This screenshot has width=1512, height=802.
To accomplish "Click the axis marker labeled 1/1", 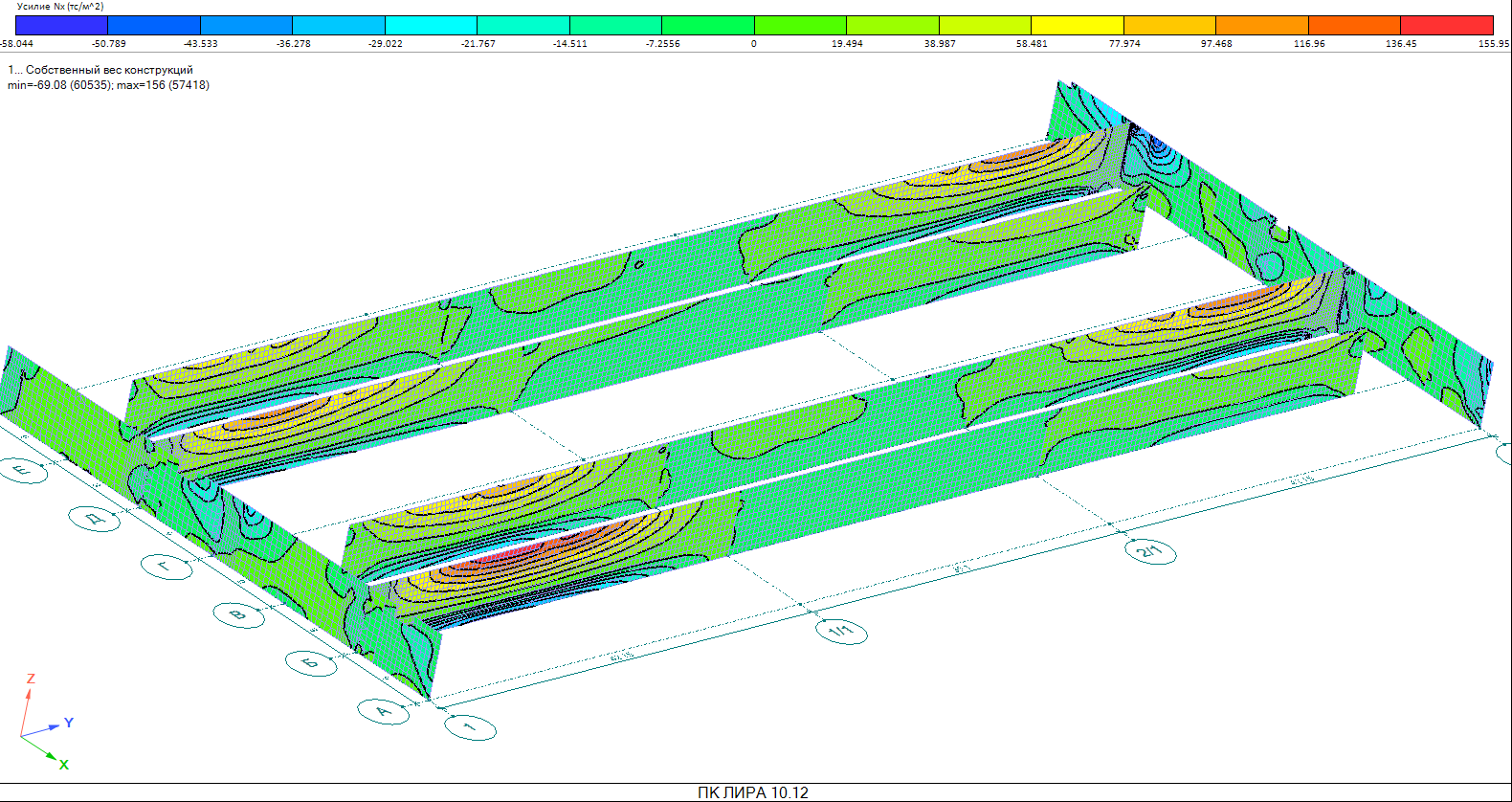I will pyautogui.click(x=841, y=632).
